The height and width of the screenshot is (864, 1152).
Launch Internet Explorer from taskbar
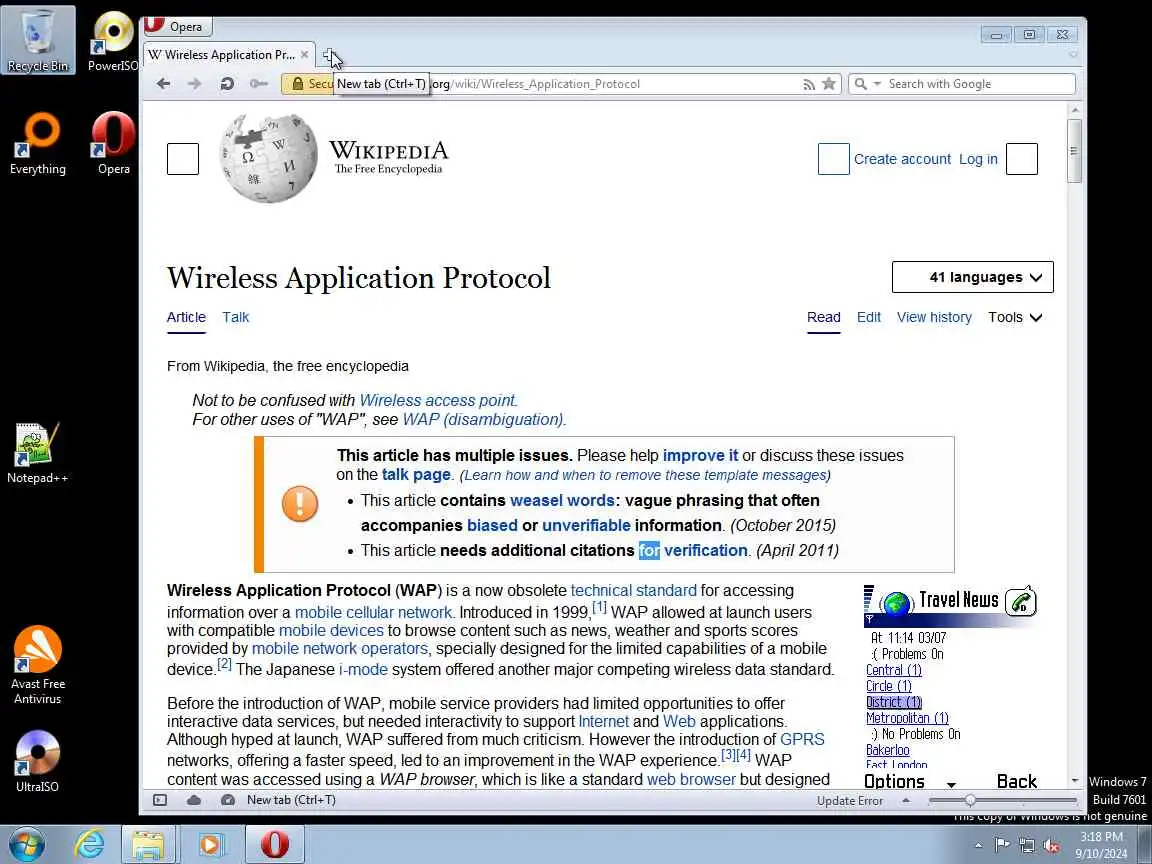(x=90, y=844)
